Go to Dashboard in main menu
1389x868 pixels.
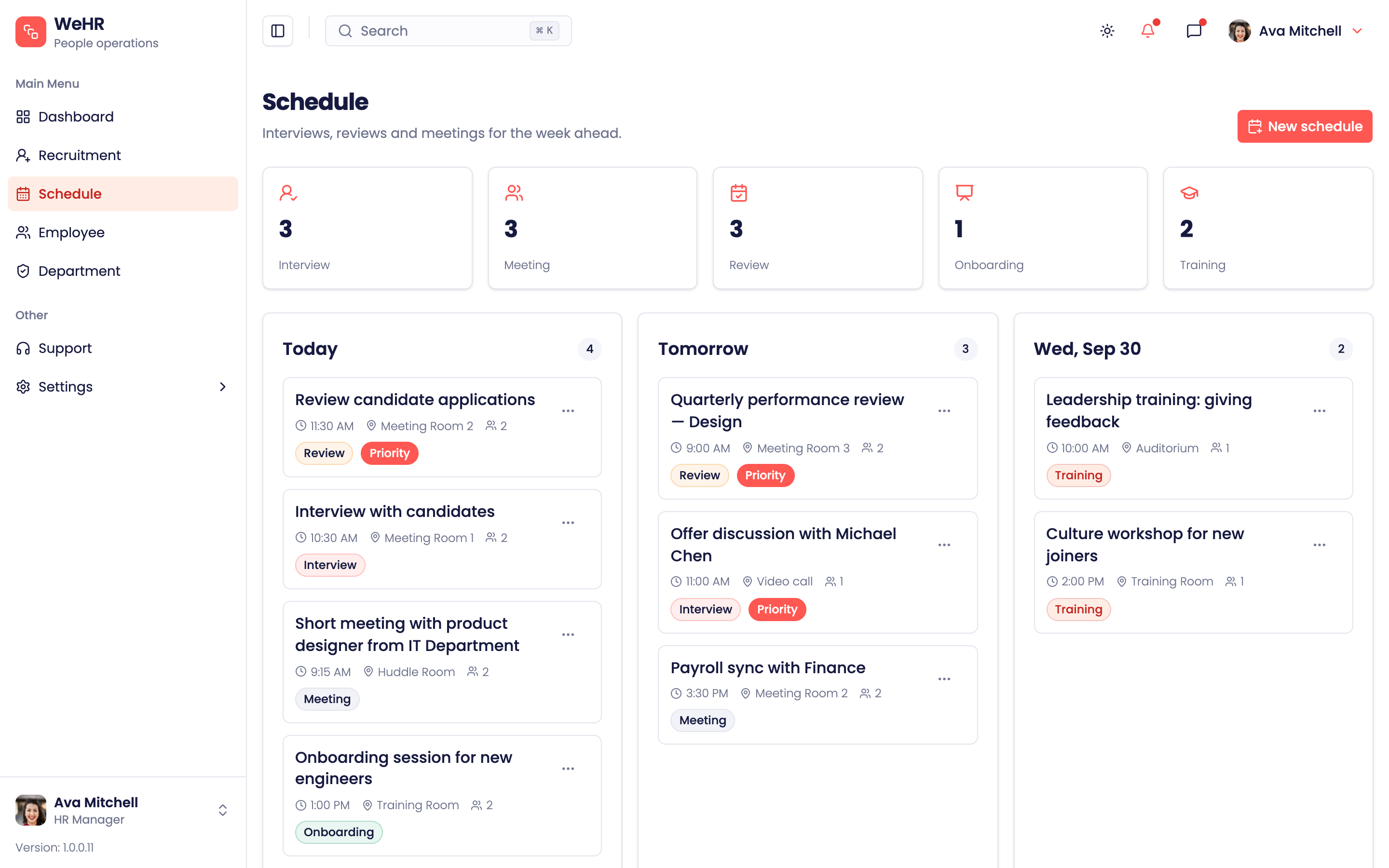123,117
